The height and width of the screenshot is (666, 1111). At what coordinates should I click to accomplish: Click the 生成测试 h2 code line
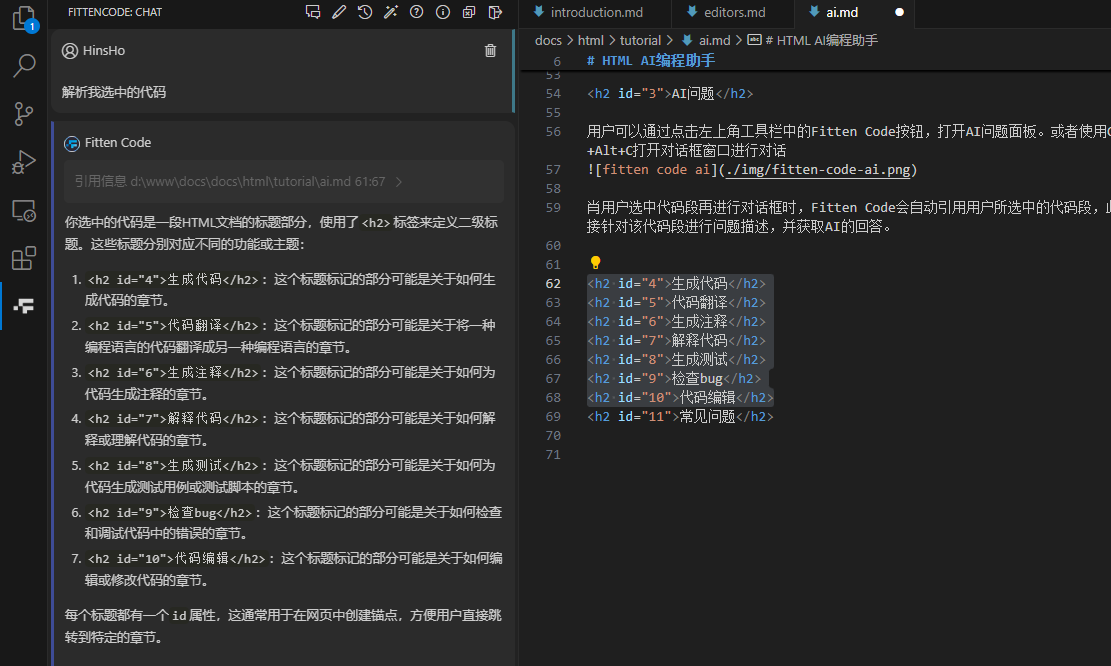click(x=677, y=360)
